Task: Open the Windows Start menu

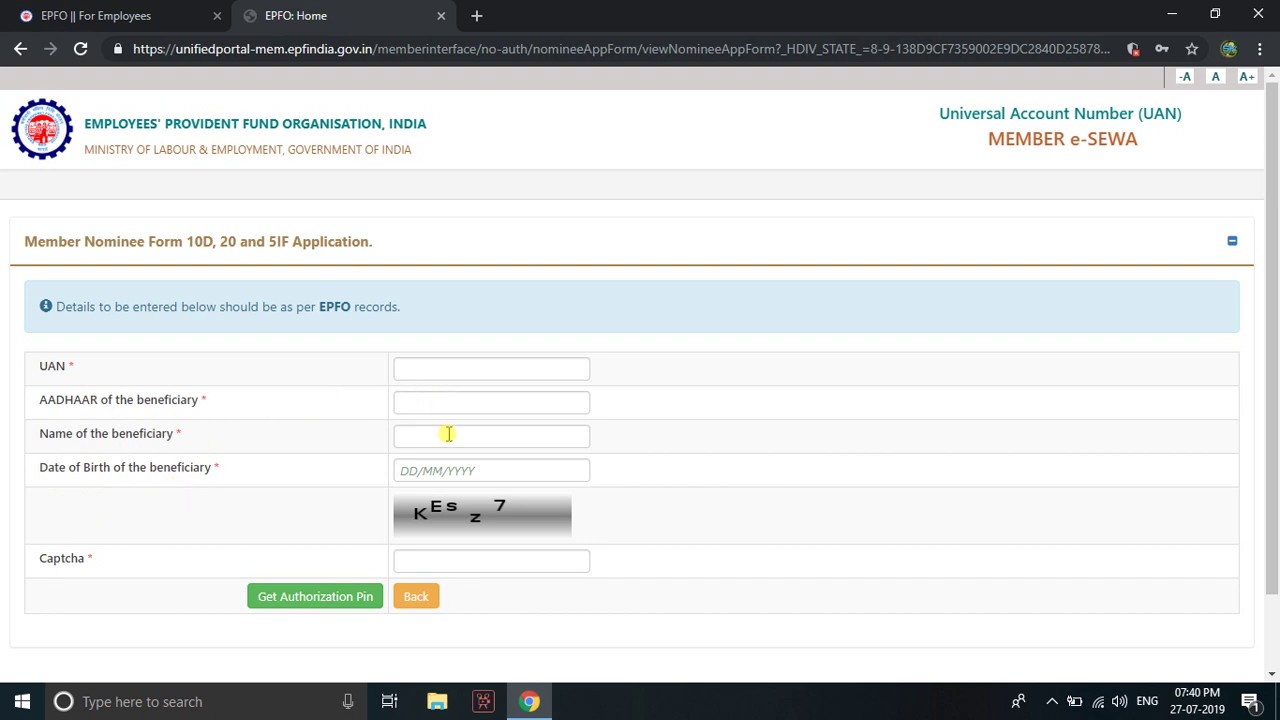Action: pos(22,701)
